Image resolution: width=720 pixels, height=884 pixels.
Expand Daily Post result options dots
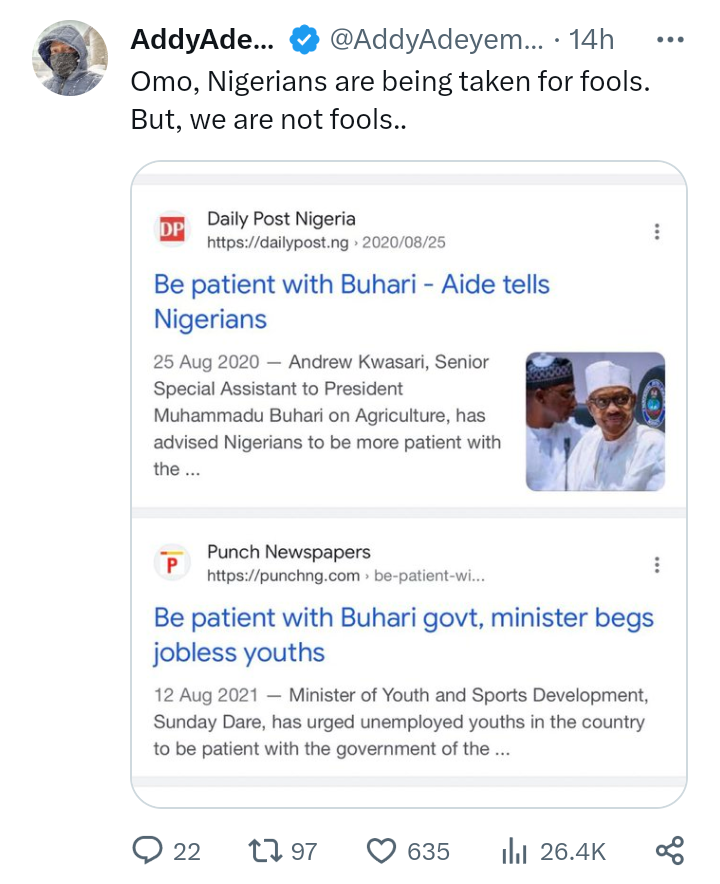click(x=657, y=232)
